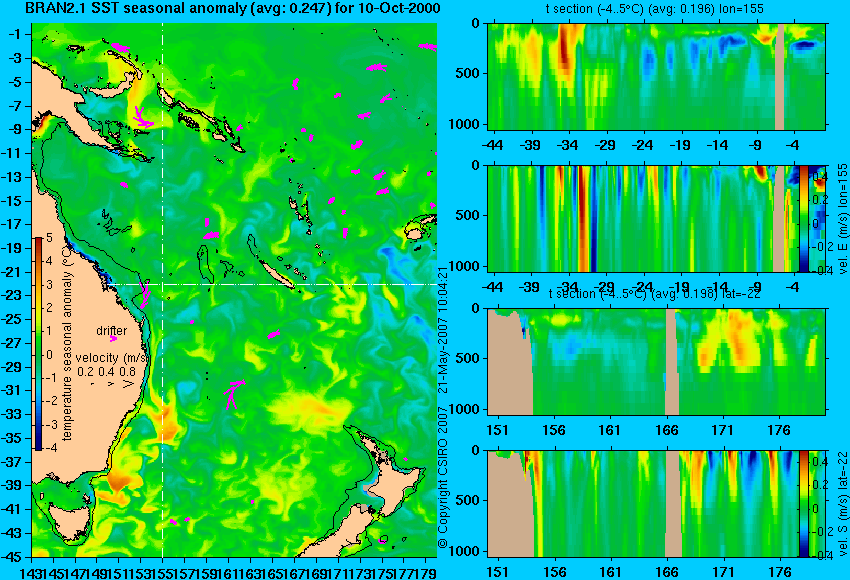This screenshot has width=850, height=580.
Task: Click the -23 latitude label on the map axis
Action: [12, 295]
